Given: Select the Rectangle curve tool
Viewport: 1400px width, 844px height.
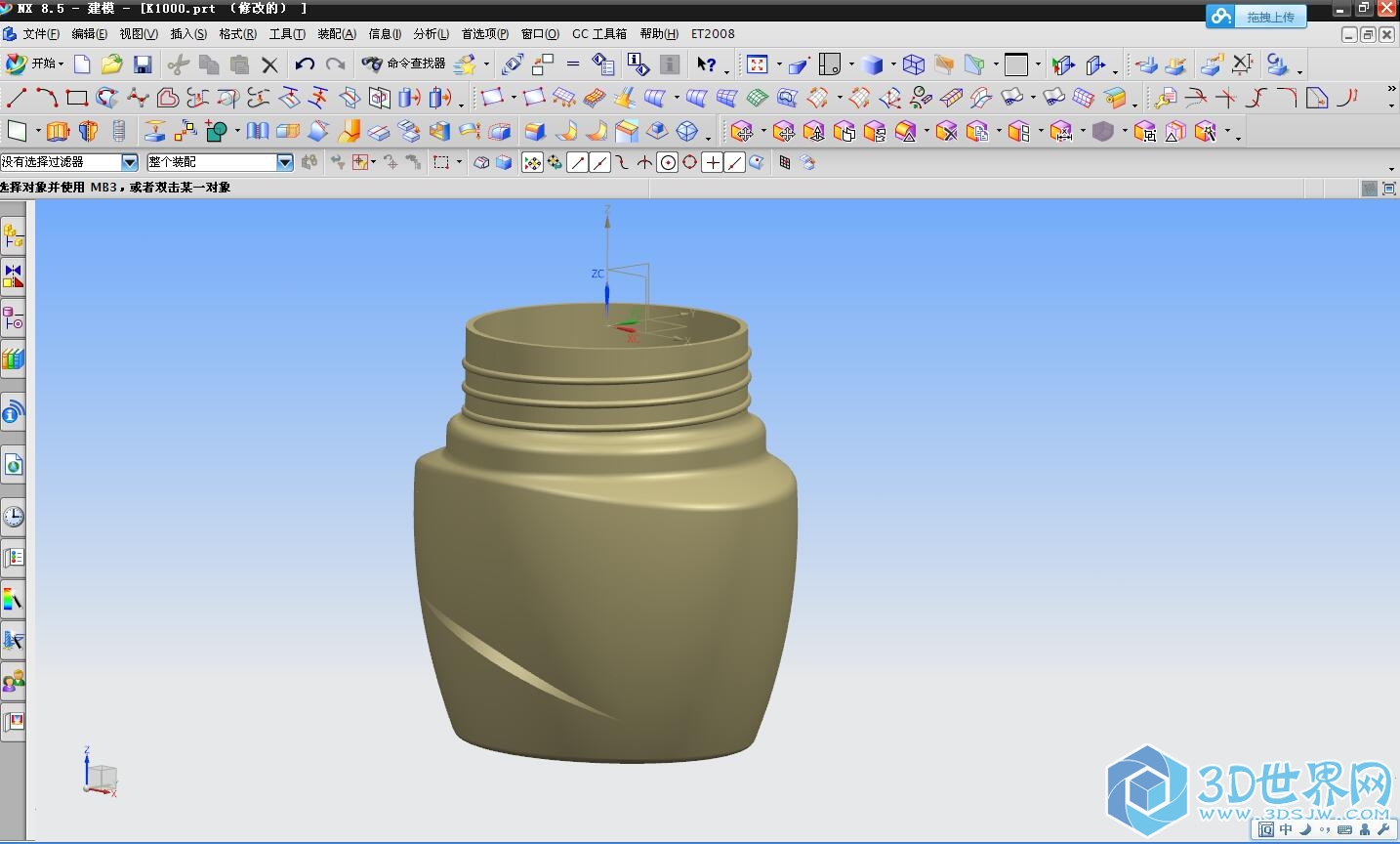Looking at the screenshot, I should tap(77, 98).
